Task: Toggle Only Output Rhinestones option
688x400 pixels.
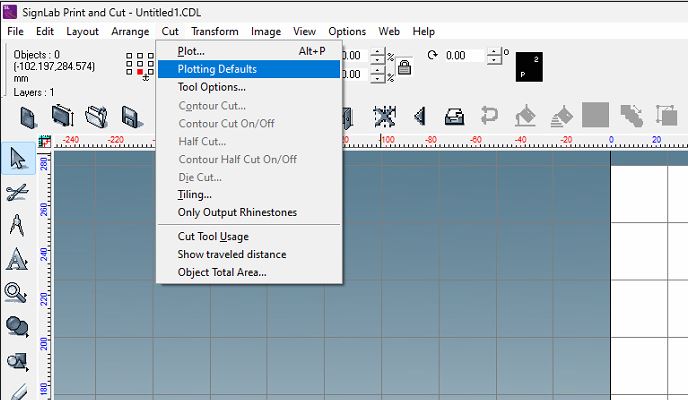Action: (249, 213)
